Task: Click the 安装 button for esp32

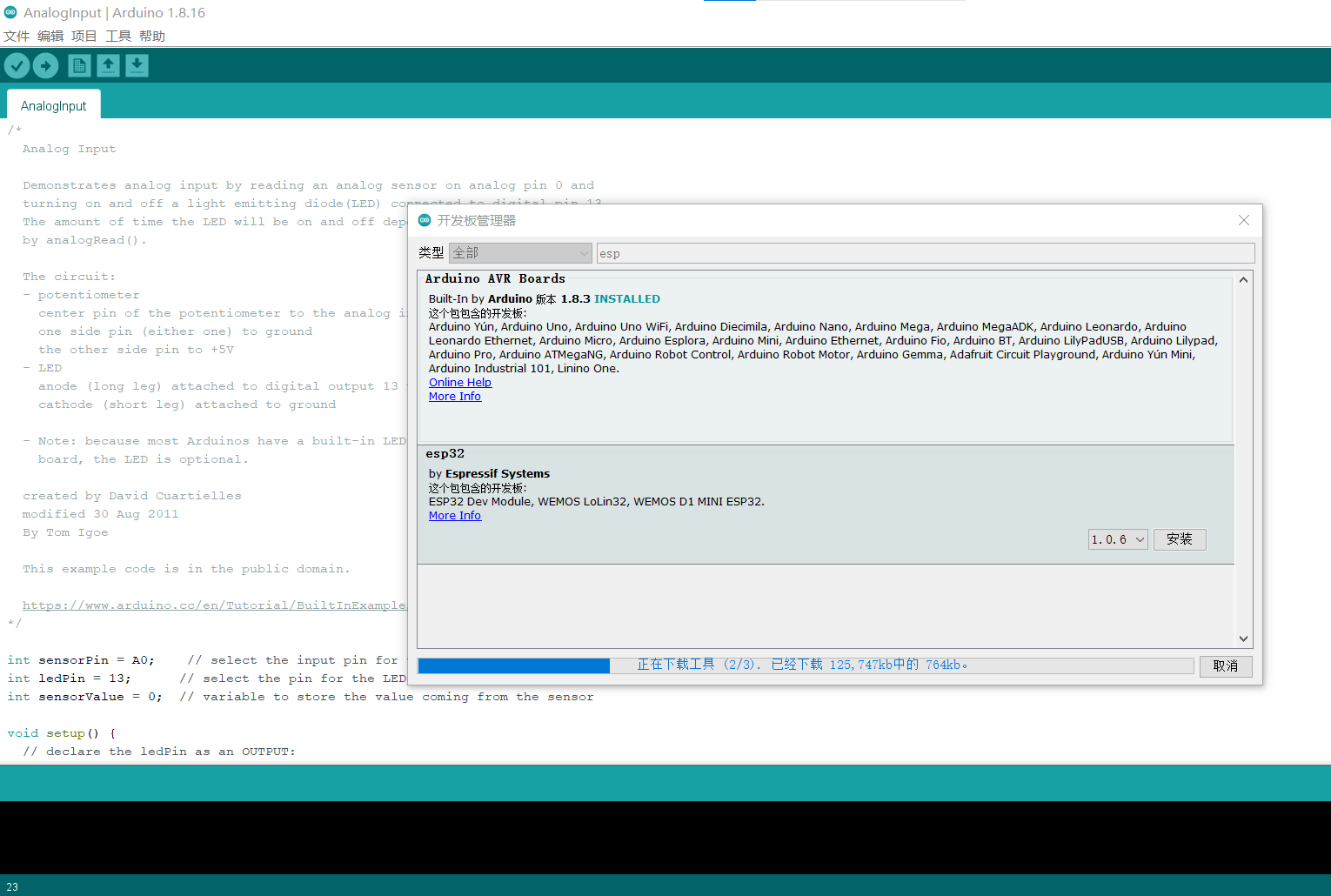Action: point(1180,539)
